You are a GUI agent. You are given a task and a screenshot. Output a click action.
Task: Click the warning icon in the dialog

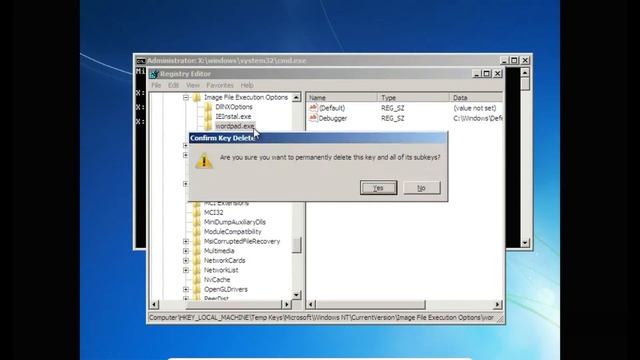(x=204, y=161)
